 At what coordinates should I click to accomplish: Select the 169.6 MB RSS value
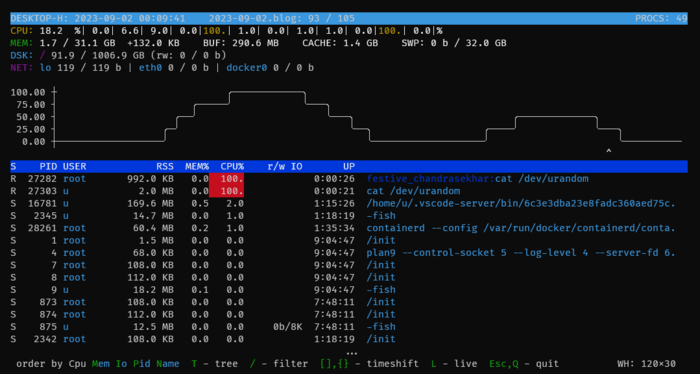pyautogui.click(x=150, y=204)
